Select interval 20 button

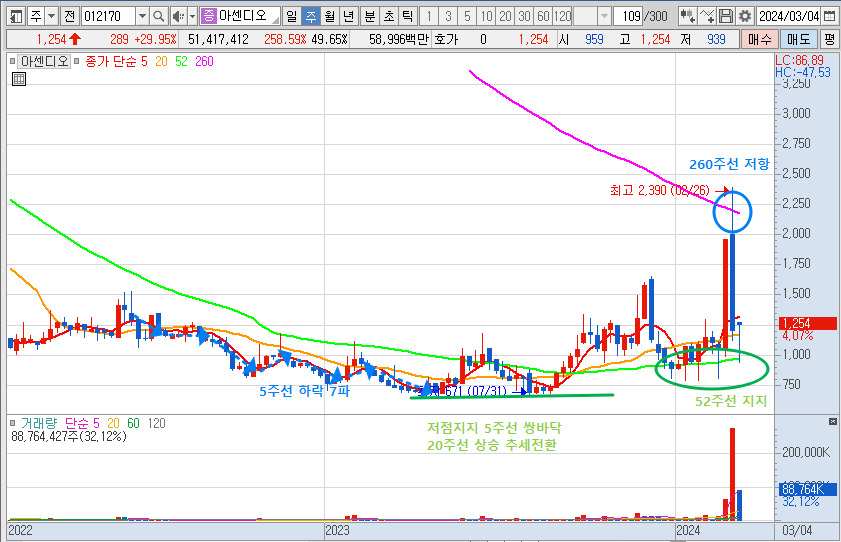point(505,16)
